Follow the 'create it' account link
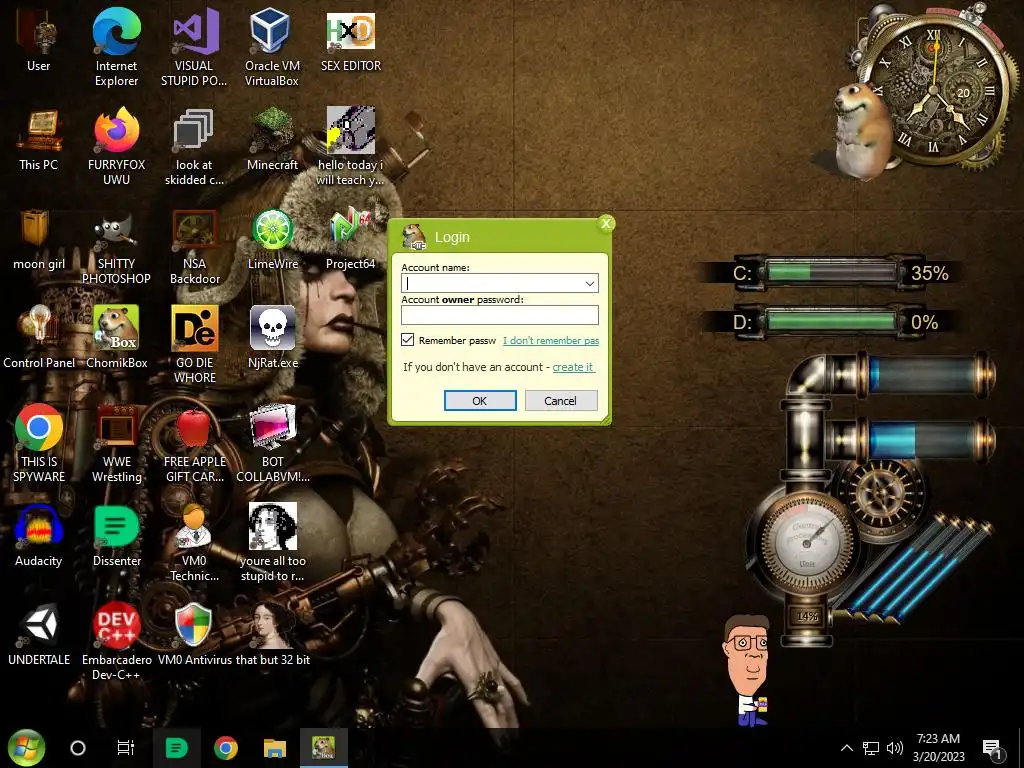 pos(573,367)
